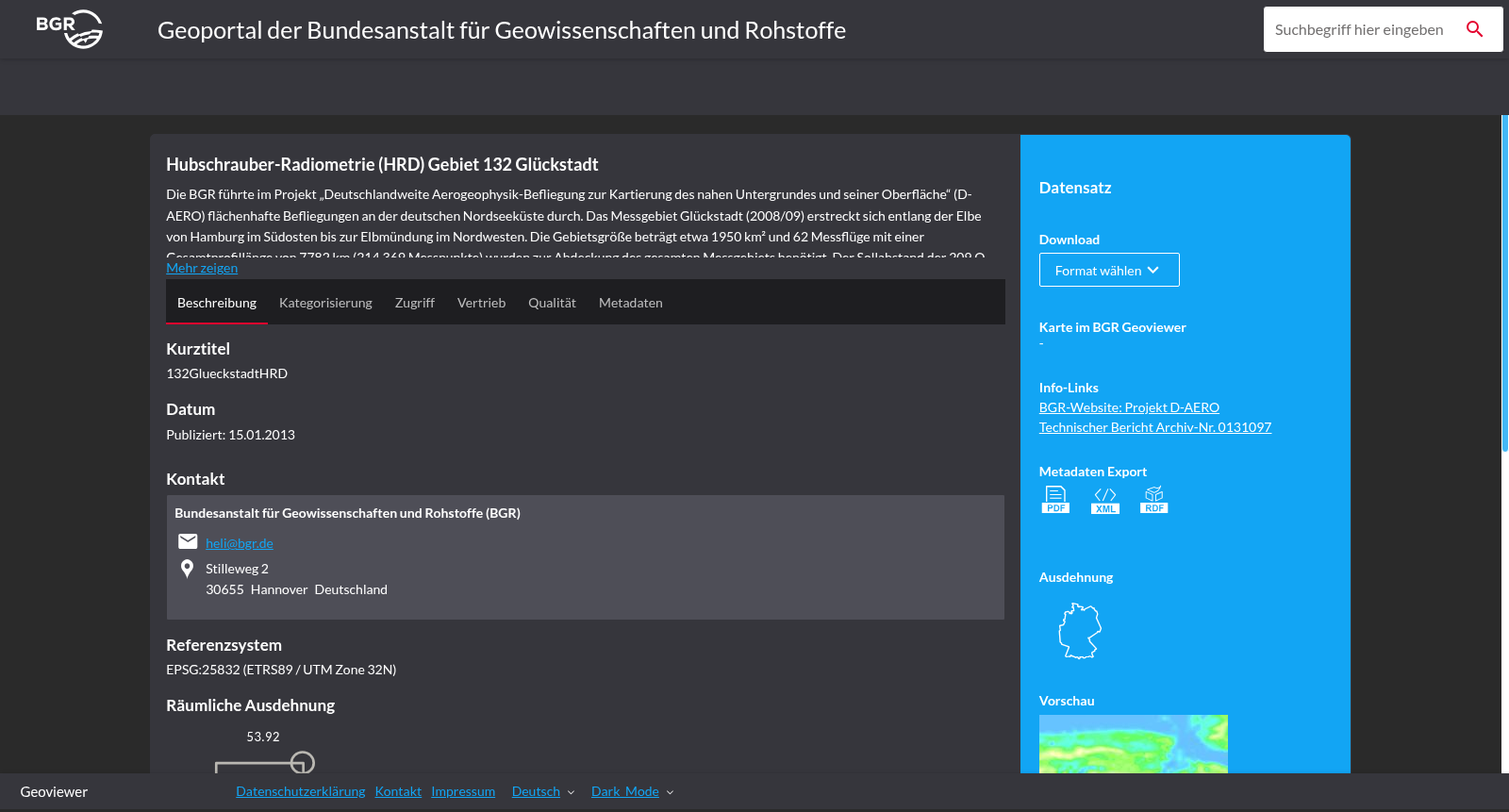Open the Format wählen download dropdown
The width and height of the screenshot is (1509, 812).
click(1109, 270)
